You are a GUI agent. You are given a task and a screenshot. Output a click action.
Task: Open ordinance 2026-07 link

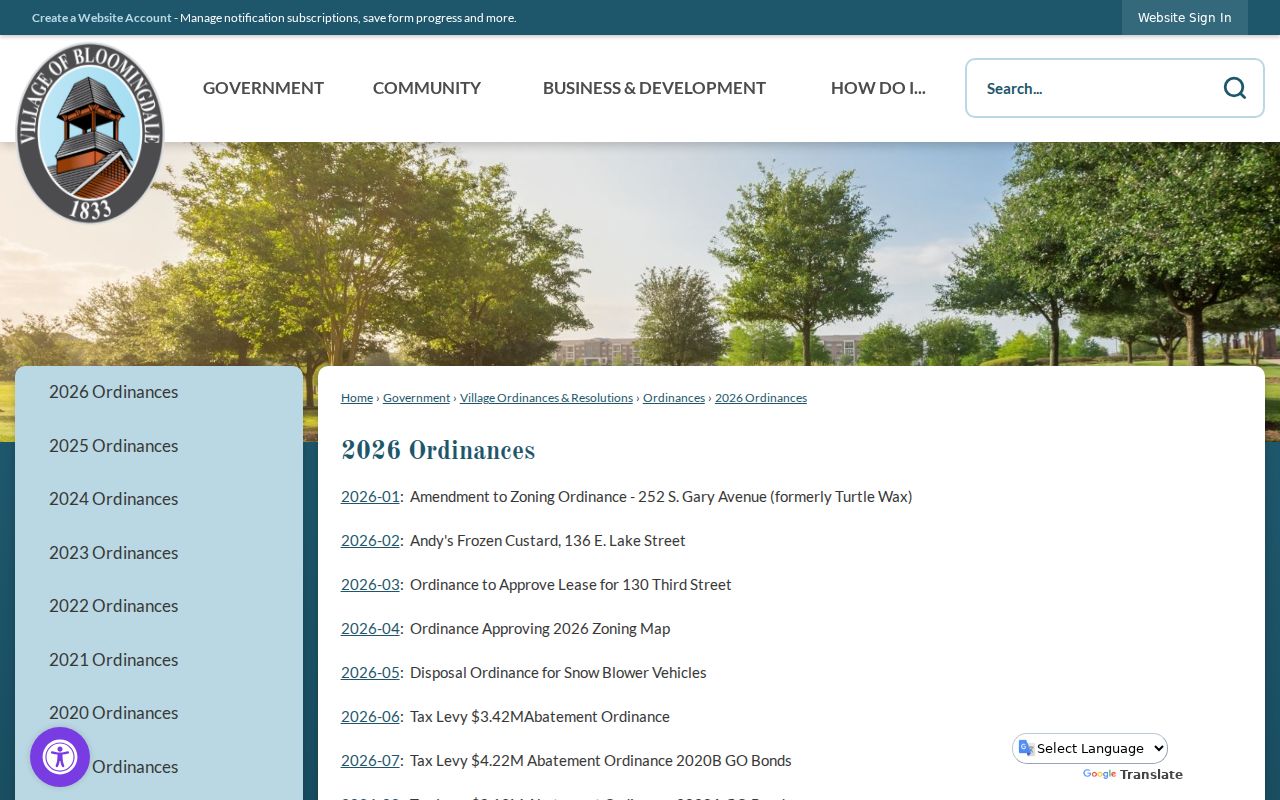tap(370, 761)
